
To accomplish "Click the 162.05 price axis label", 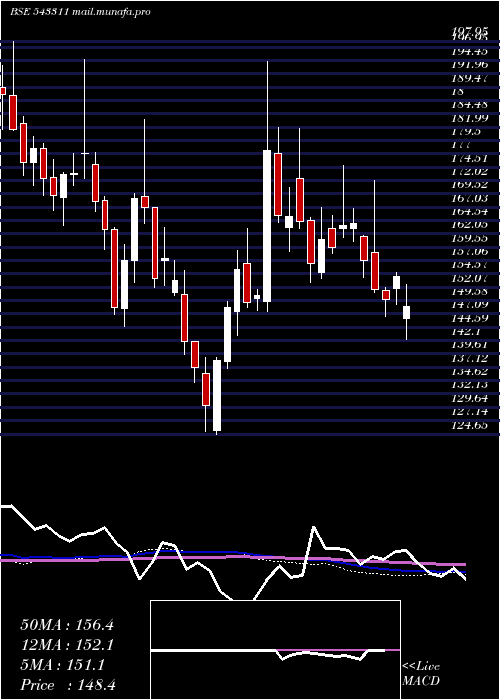I will coord(469,225).
